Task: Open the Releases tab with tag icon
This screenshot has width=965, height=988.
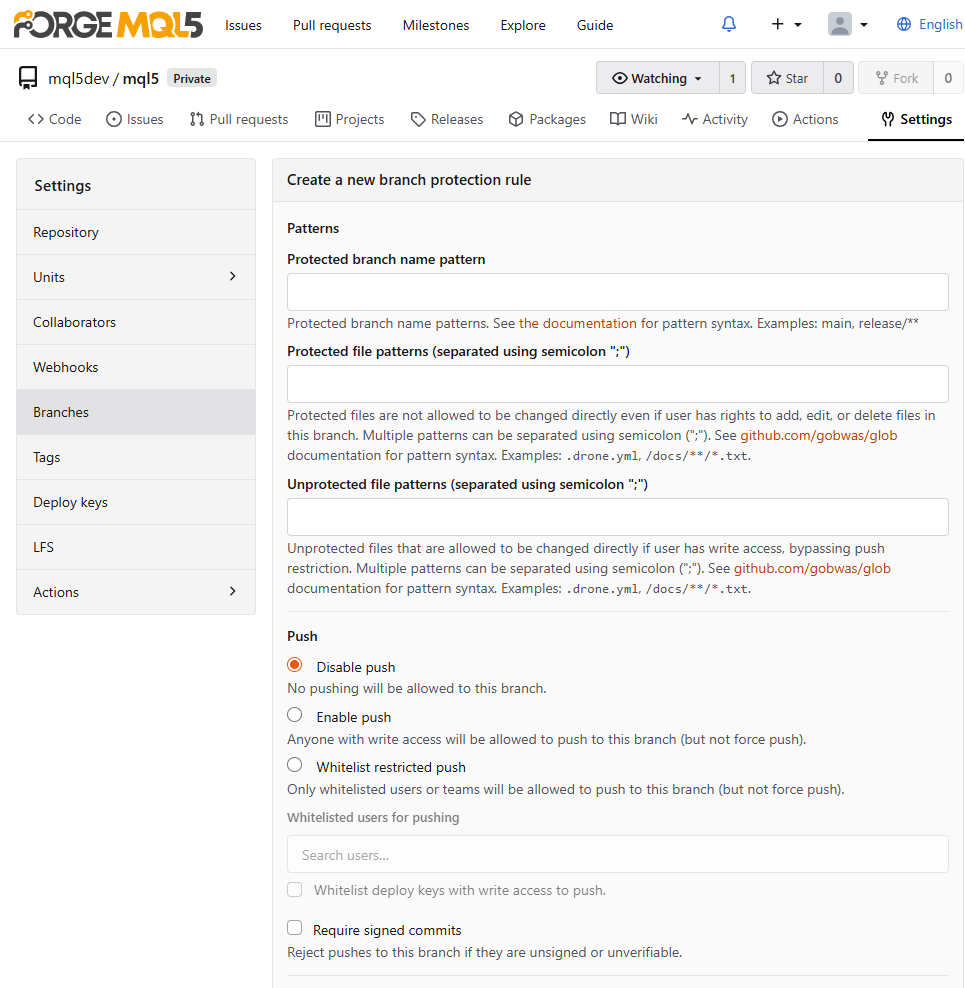Action: (x=447, y=119)
